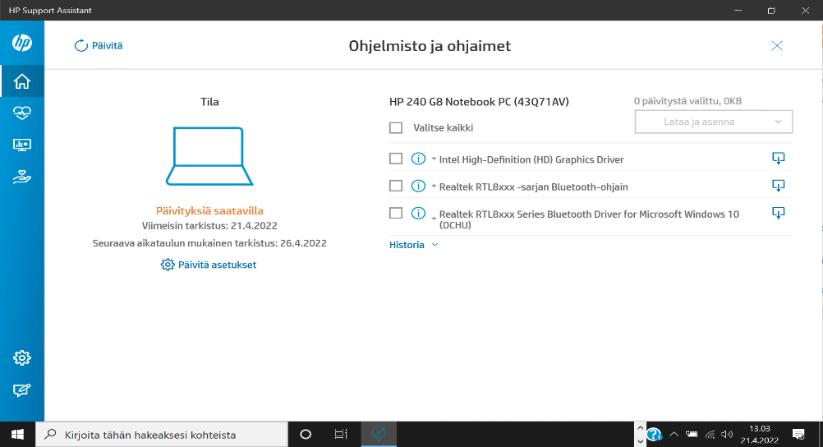Open the support hand sidebar icon
Image resolution: width=823 pixels, height=447 pixels.
pos(22,177)
